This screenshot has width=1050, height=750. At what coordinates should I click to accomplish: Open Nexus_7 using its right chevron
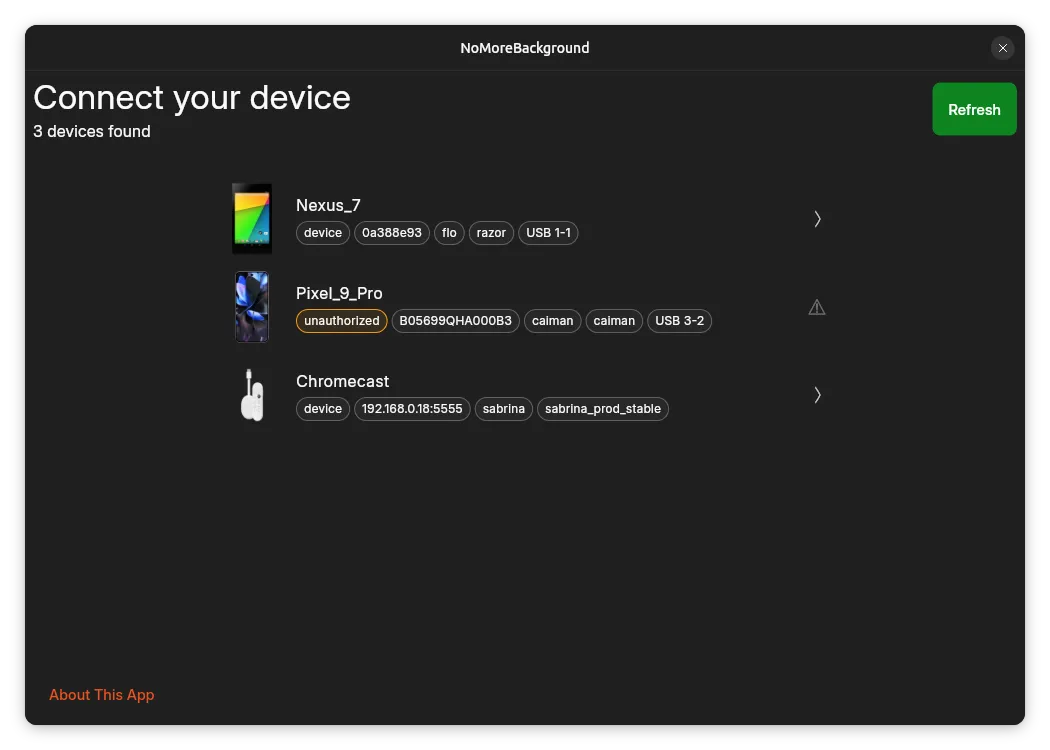click(x=817, y=219)
